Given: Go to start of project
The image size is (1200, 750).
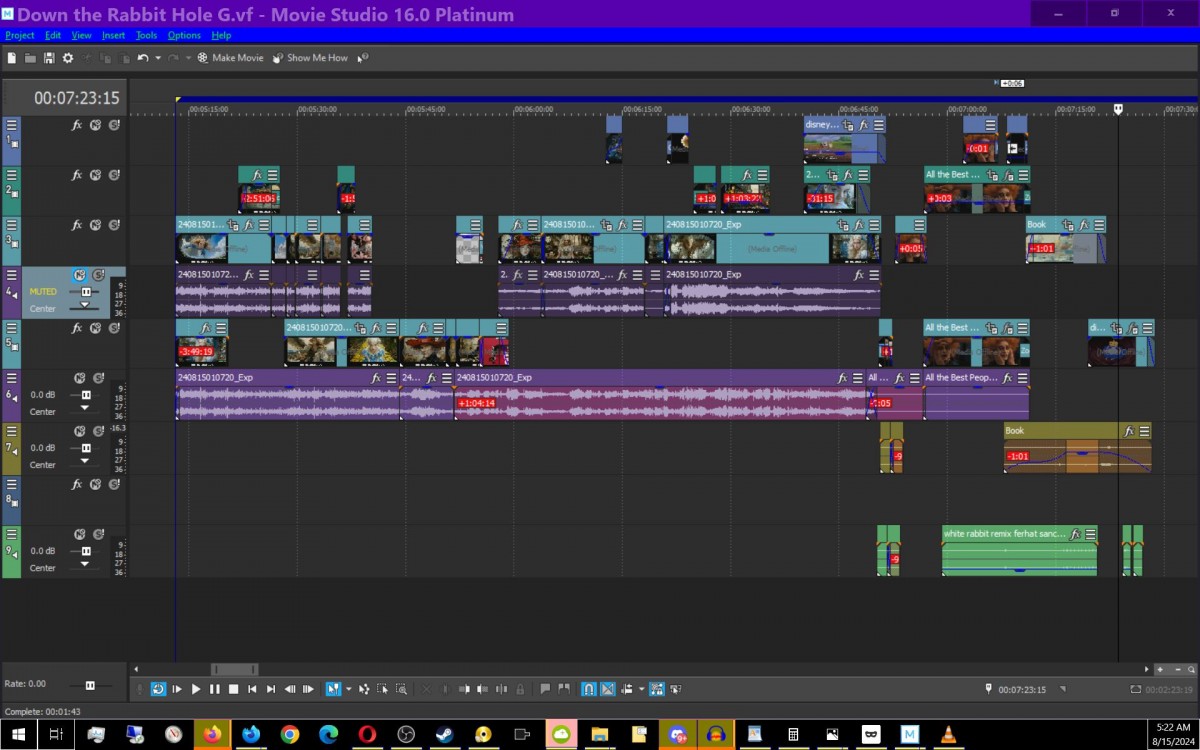Looking at the screenshot, I should tap(252, 689).
